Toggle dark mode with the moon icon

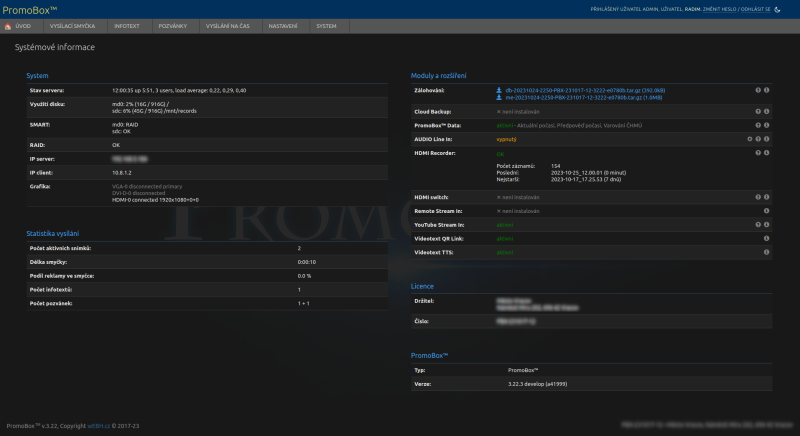tap(777, 8)
